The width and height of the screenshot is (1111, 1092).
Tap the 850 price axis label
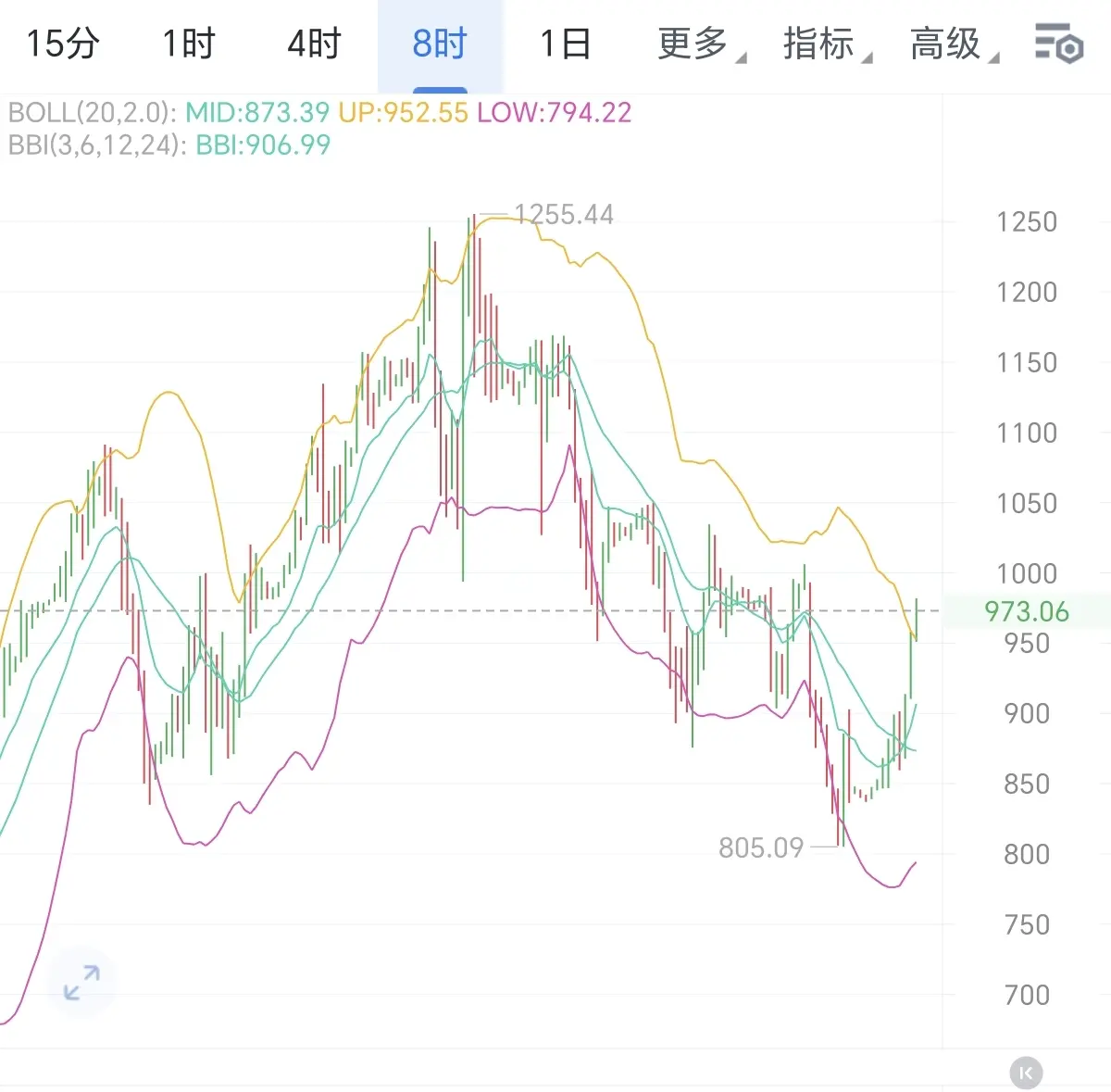1027,784
